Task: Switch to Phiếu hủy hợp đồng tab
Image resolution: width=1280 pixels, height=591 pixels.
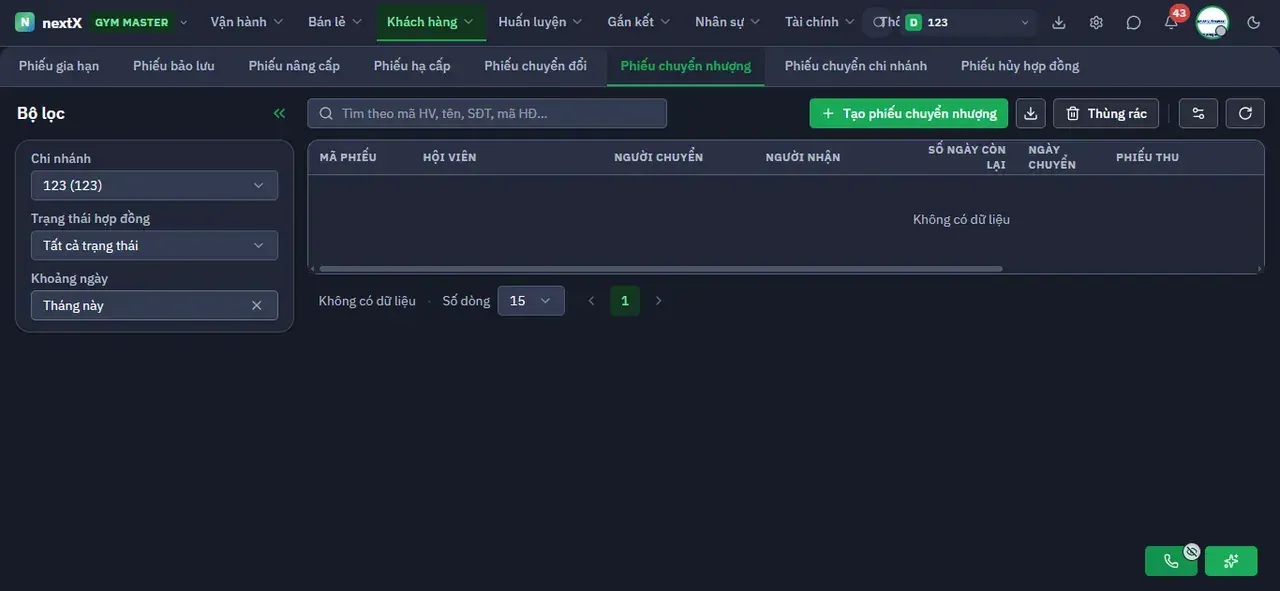Action: [1020, 66]
